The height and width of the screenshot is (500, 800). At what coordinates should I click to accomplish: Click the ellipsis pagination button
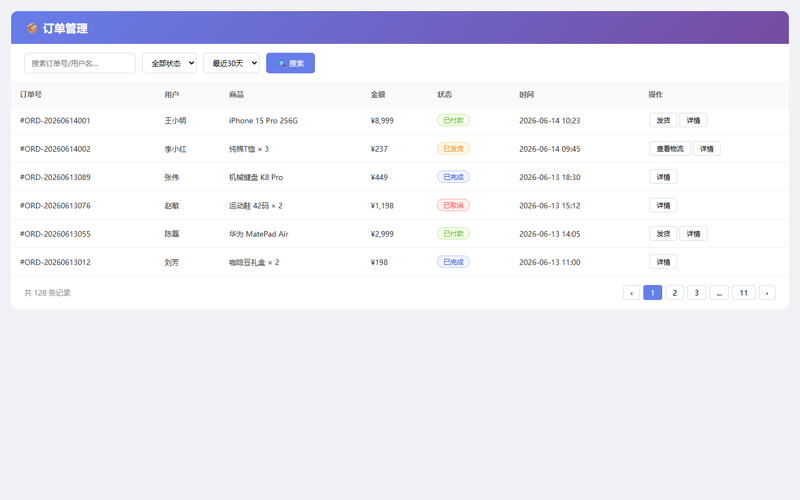tap(719, 293)
